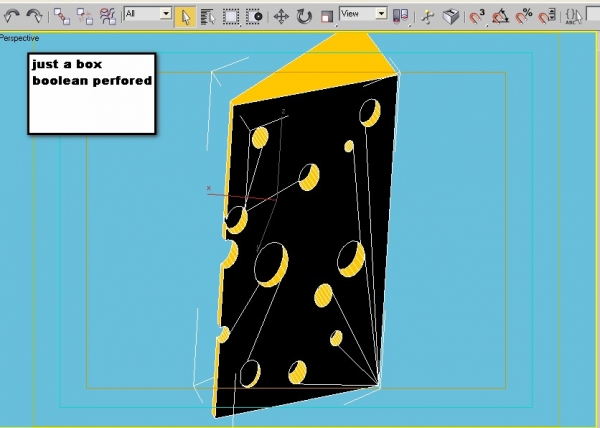Toggle Window/Crossing selection mode
This screenshot has width=600, height=428.
click(x=254, y=17)
